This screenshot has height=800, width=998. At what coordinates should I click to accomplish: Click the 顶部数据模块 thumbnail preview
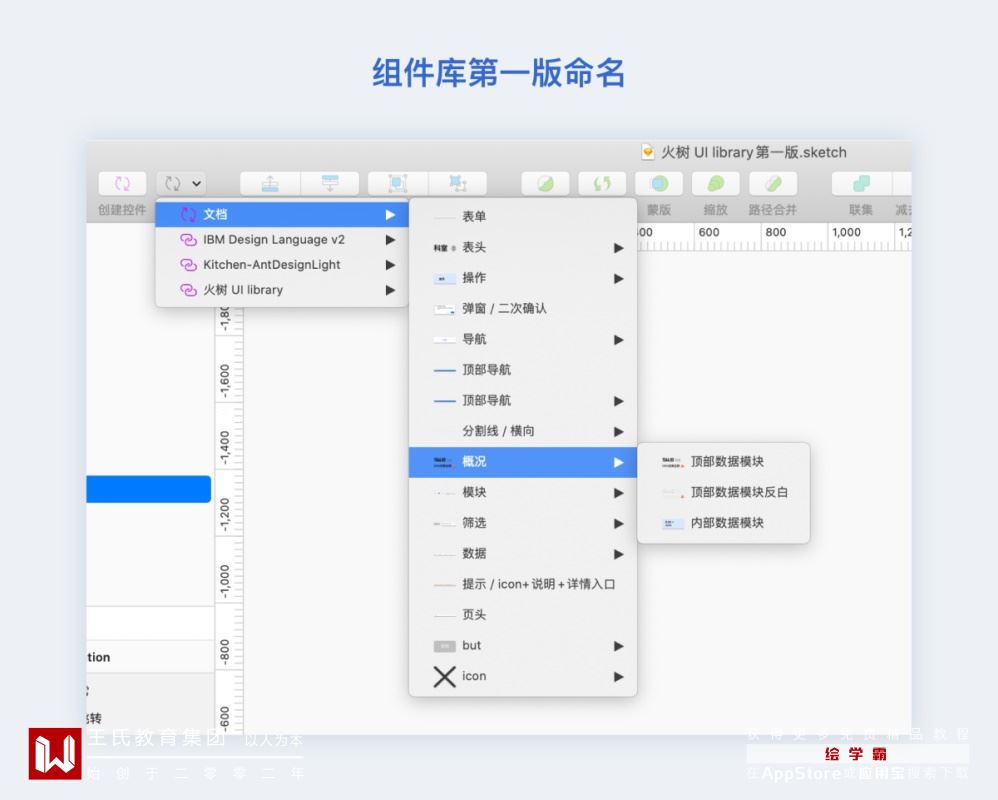(x=672, y=462)
